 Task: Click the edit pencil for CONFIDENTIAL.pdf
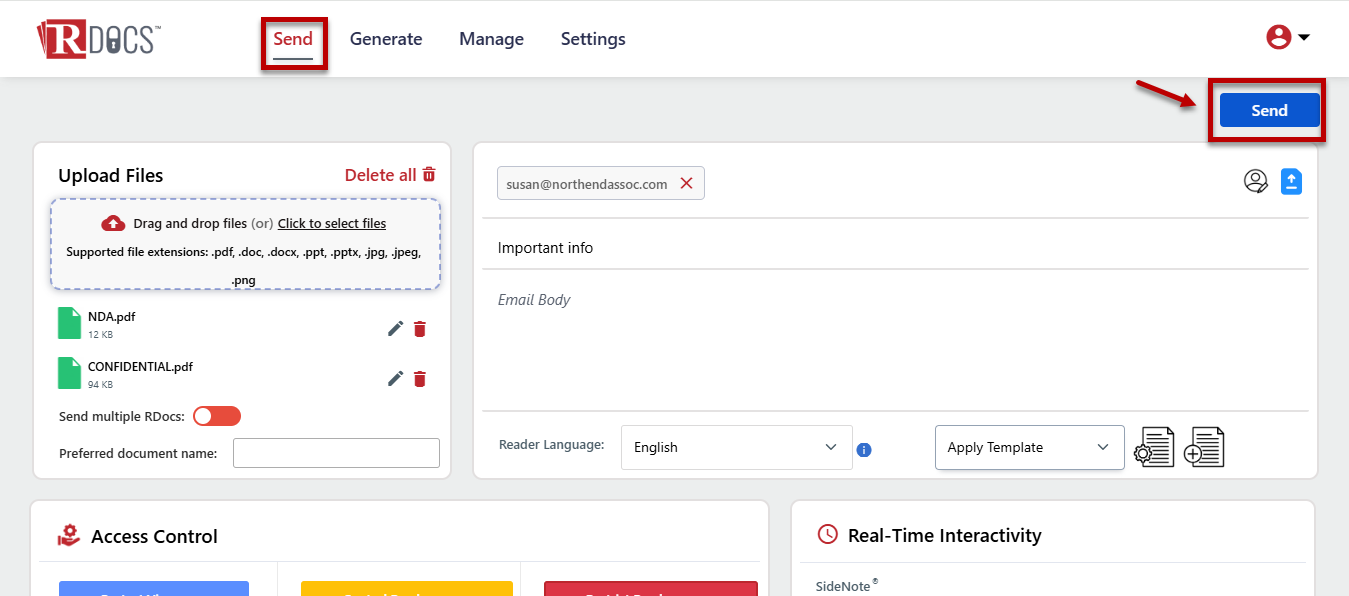[x=396, y=378]
